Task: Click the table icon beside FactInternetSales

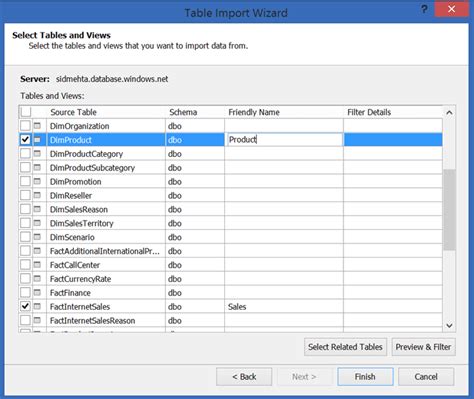Action: [x=37, y=306]
